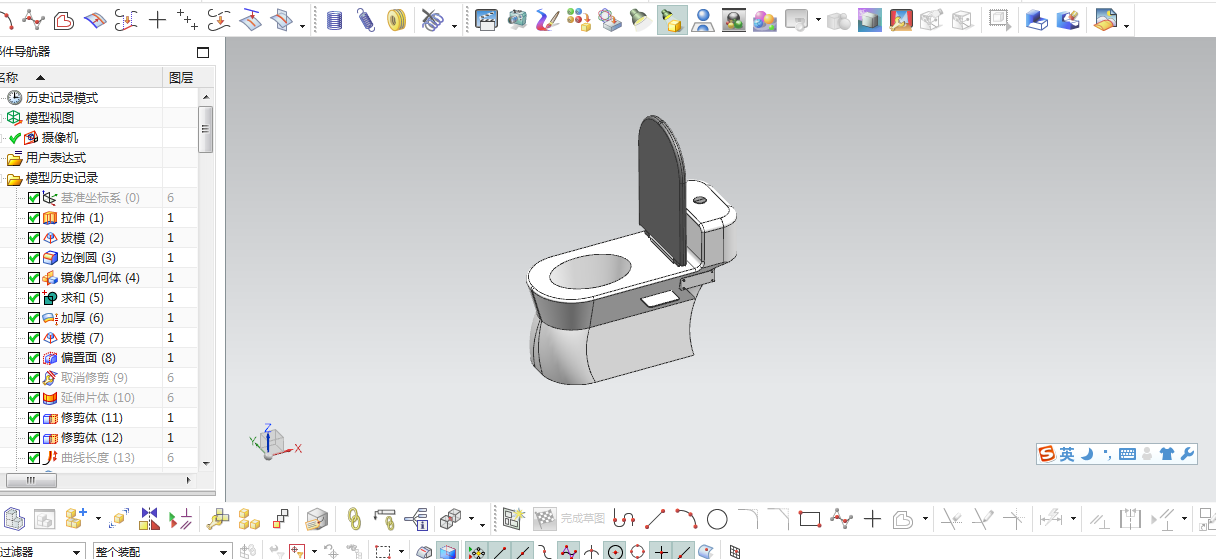This screenshot has height=559, width=1216.
Task: Select 历史记录模式 in navigator tree
Action: [x=62, y=98]
